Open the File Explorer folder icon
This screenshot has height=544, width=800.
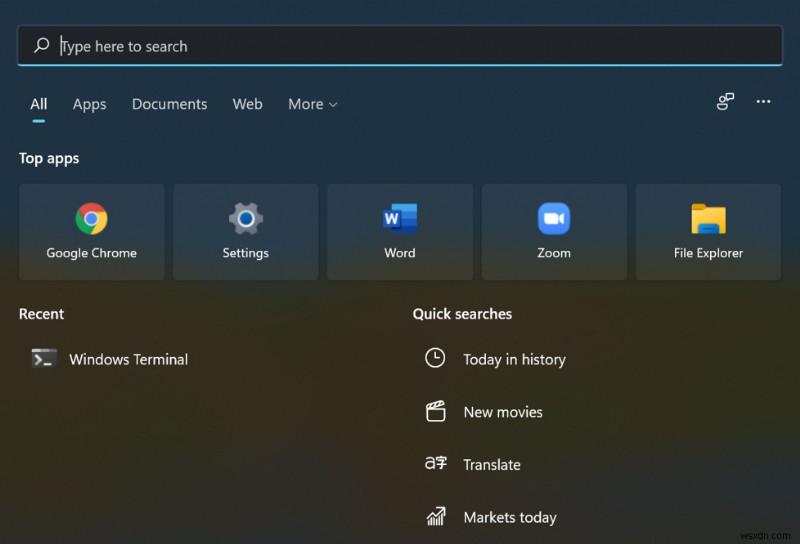(x=708, y=218)
